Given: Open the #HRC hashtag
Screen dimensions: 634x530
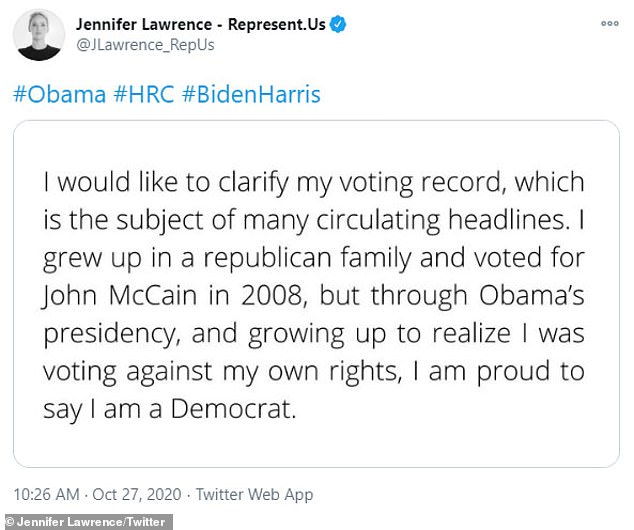Looking at the screenshot, I should (146, 95).
